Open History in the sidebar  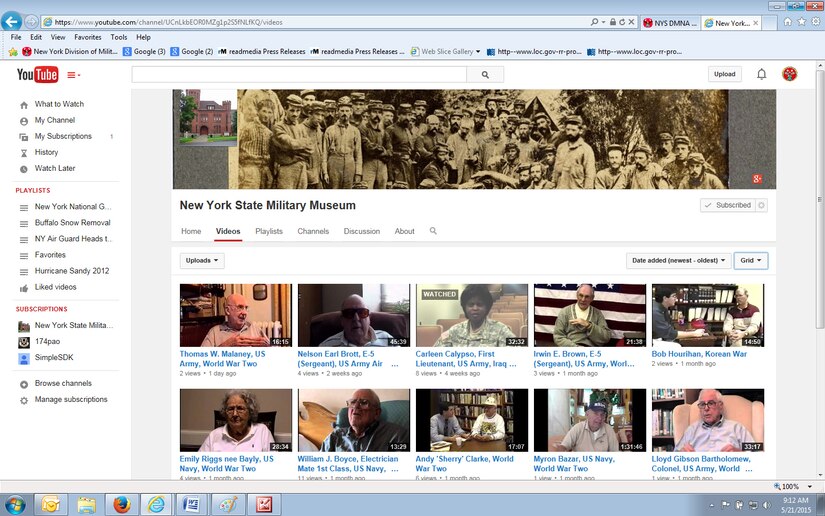point(46,152)
